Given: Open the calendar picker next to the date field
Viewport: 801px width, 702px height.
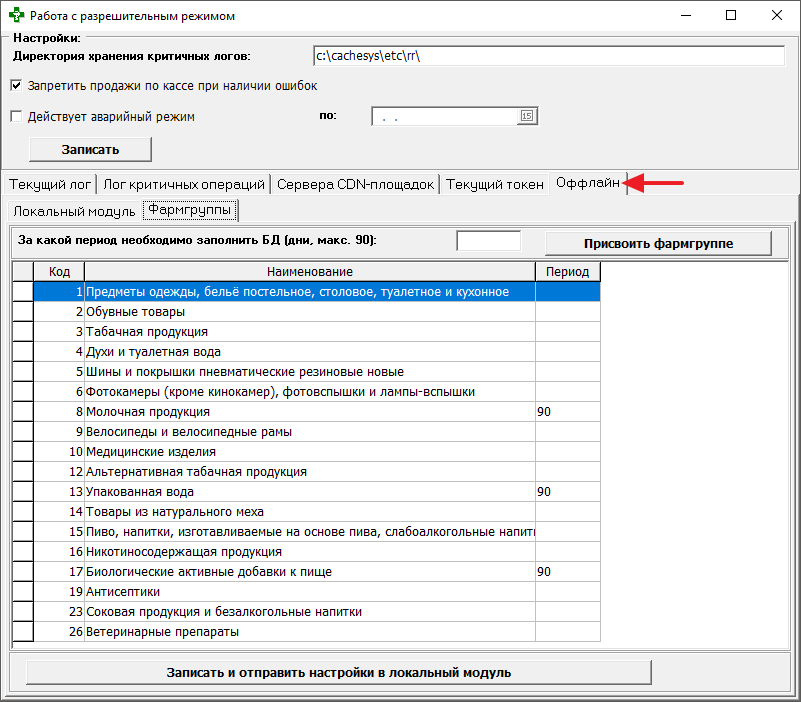Looking at the screenshot, I should (x=529, y=115).
